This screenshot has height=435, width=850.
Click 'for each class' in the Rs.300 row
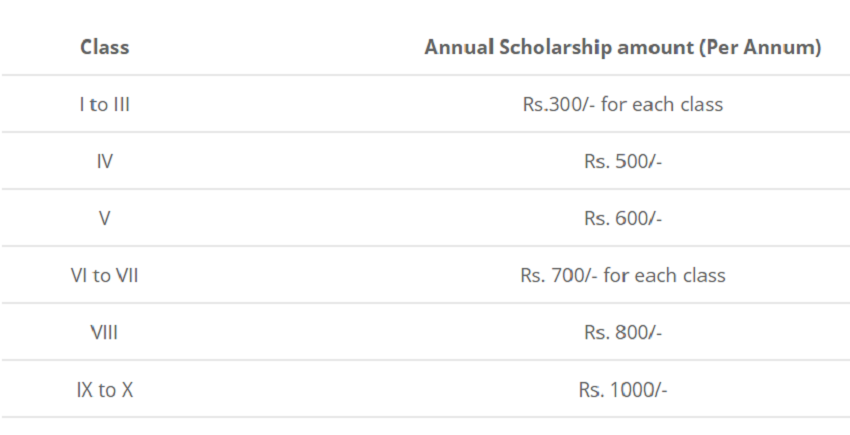pos(662,104)
